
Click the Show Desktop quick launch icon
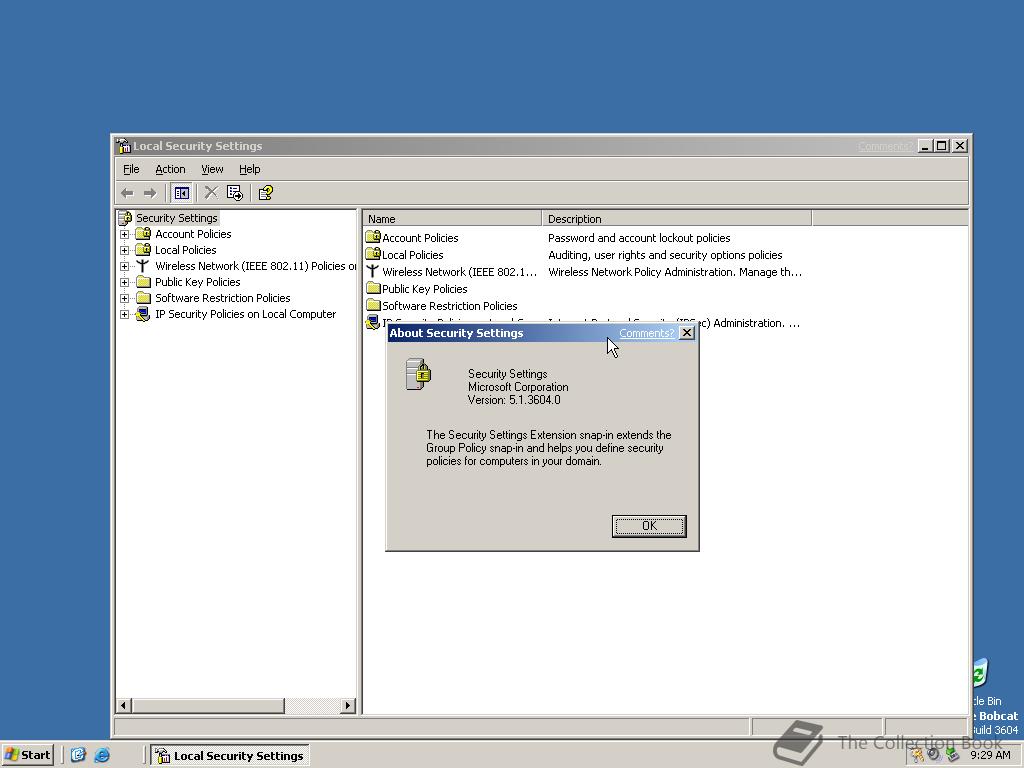[x=78, y=755]
